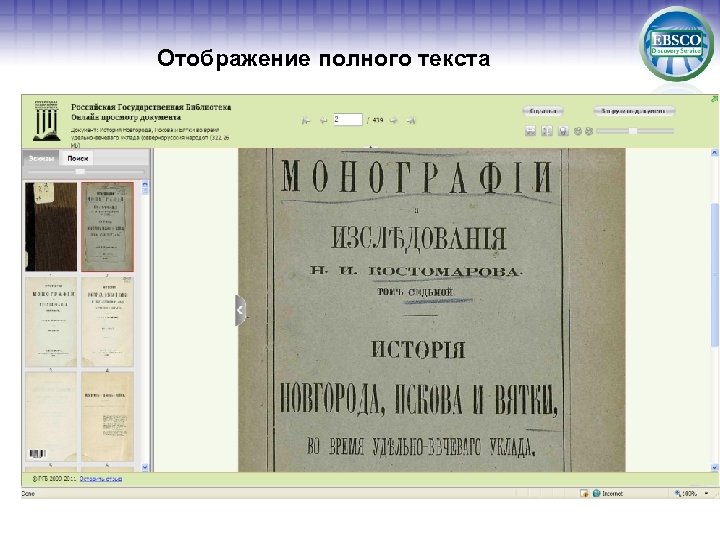Click the zoom in round icon
The height and width of the screenshot is (540, 720).
click(589, 131)
